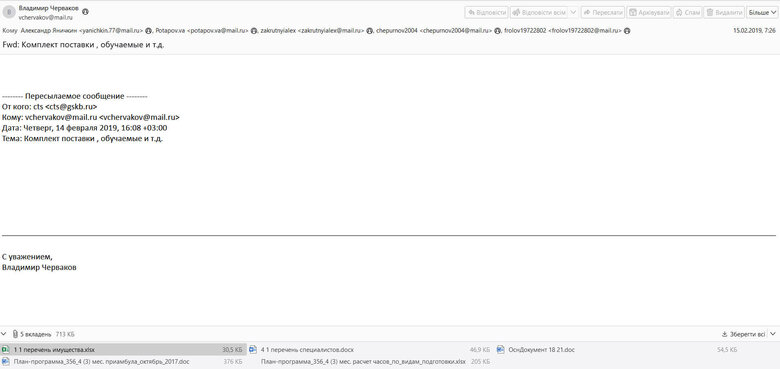The image size is (780, 369).
Task: Click the sender avatar icon
Action: [9, 12]
